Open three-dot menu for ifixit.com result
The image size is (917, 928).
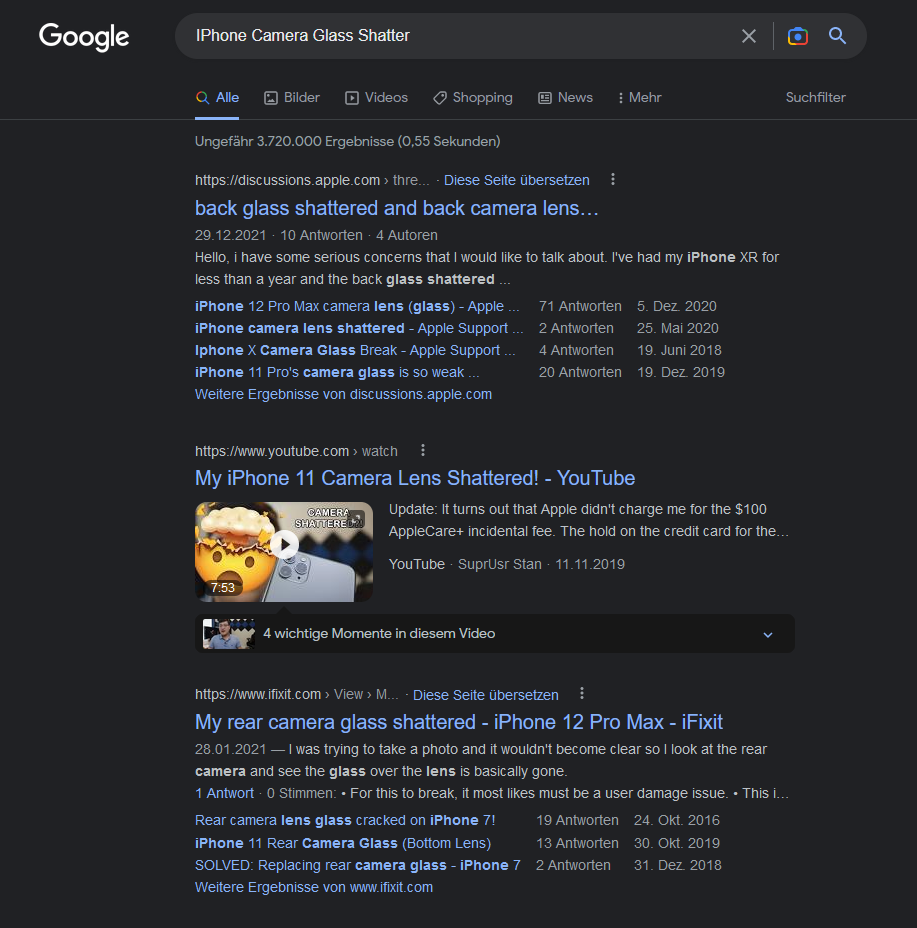point(582,694)
